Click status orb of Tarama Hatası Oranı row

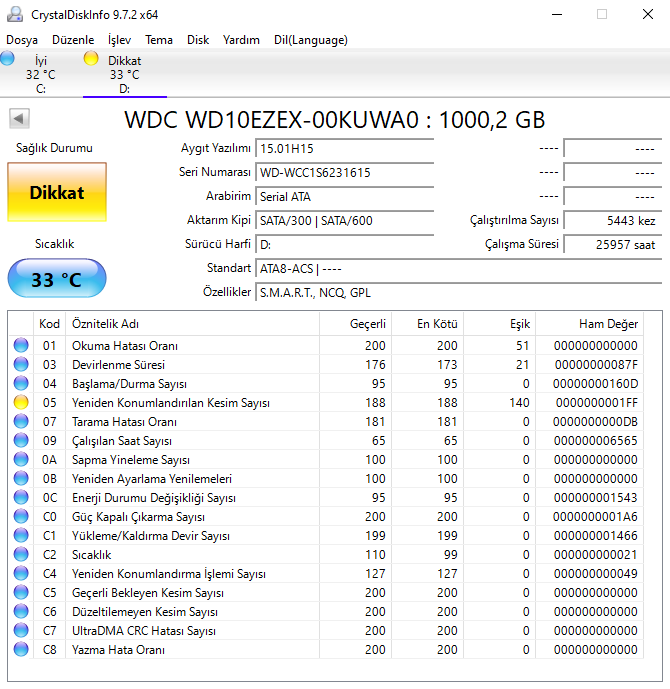pyautogui.click(x=21, y=421)
